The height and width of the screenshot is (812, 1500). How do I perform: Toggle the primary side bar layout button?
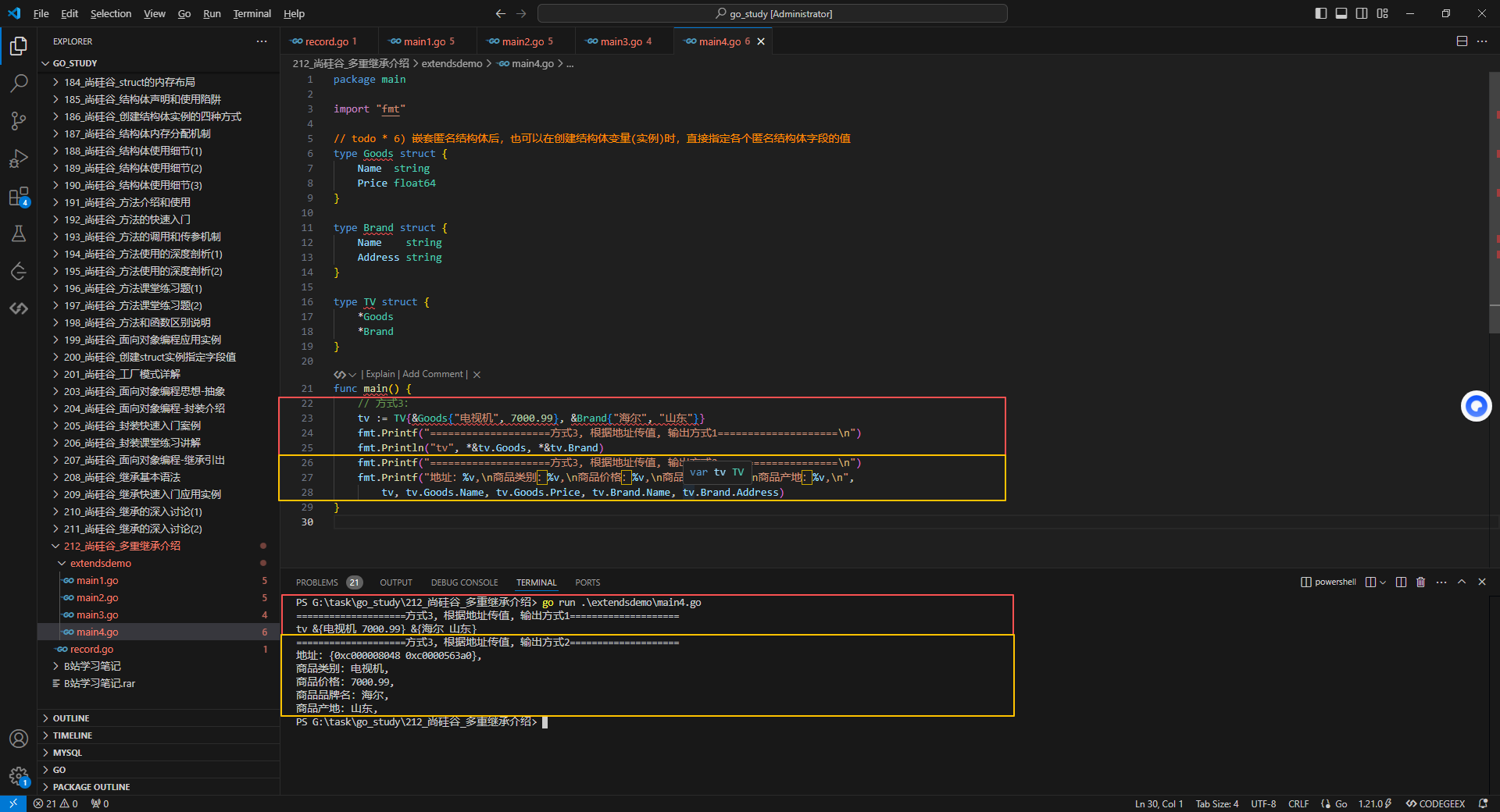(x=1321, y=13)
